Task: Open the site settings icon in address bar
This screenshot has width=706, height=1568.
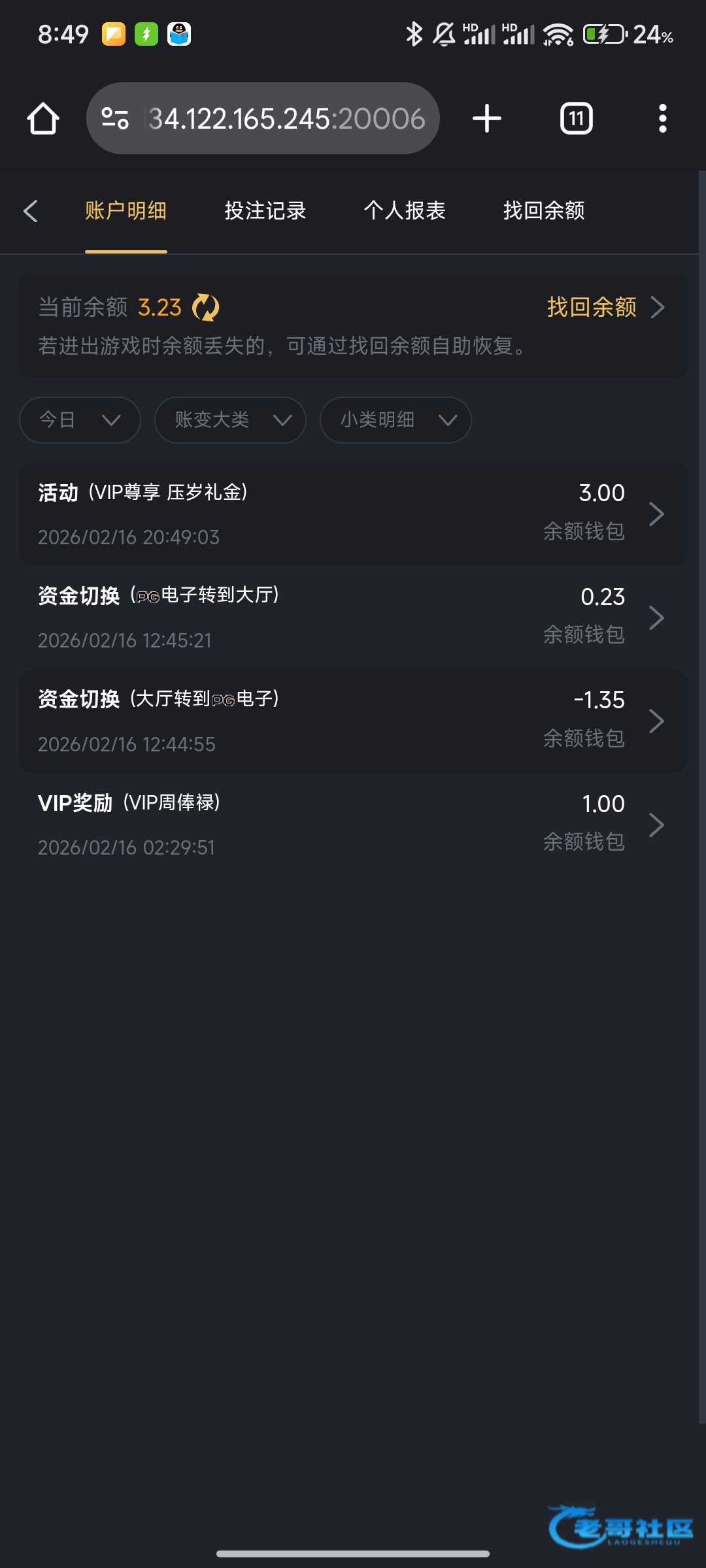Action: pyautogui.click(x=115, y=119)
